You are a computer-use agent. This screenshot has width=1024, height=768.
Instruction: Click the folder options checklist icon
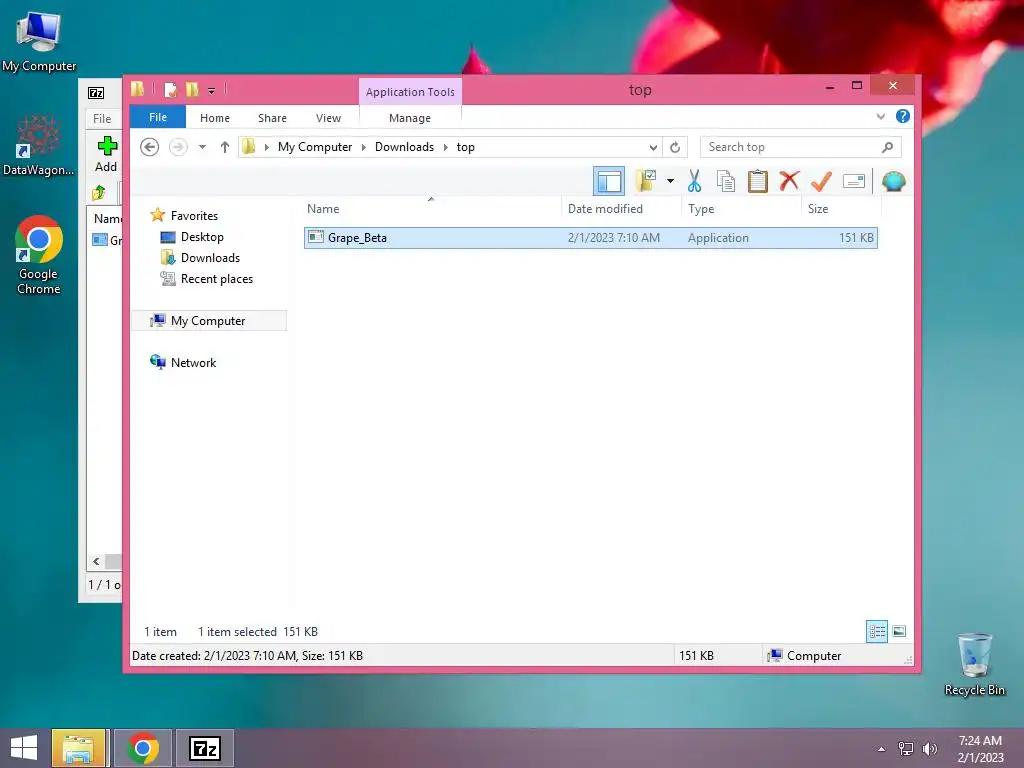[x=646, y=181]
